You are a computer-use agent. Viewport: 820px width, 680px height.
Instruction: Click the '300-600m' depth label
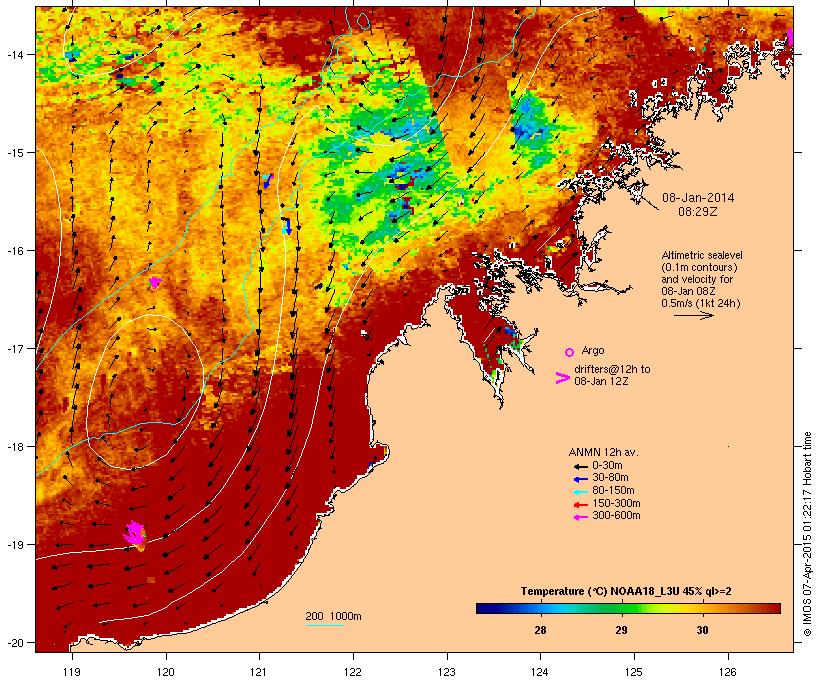tap(616, 516)
